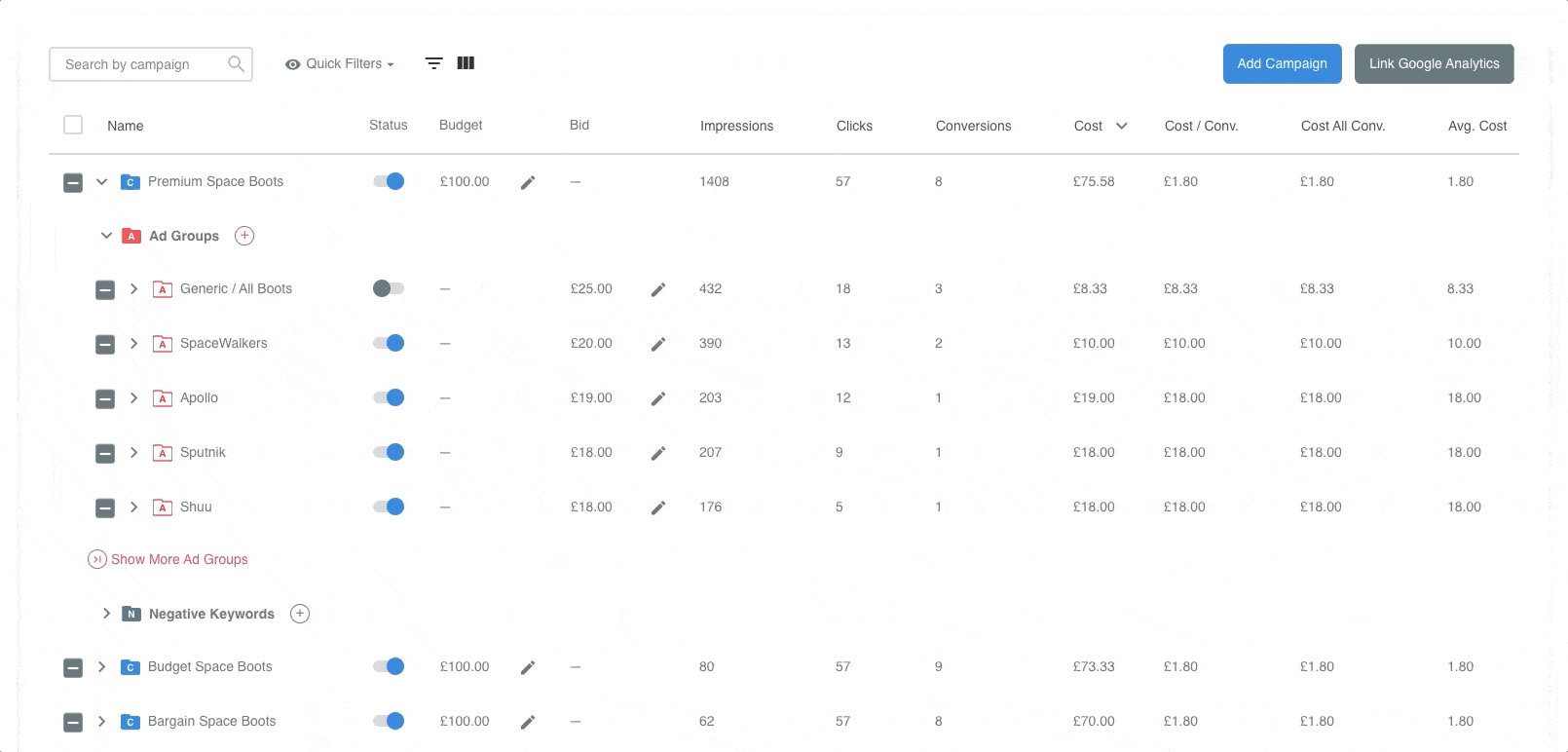The image size is (1568, 752).
Task: Tick the select-all checkbox in header
Action: pos(73,125)
